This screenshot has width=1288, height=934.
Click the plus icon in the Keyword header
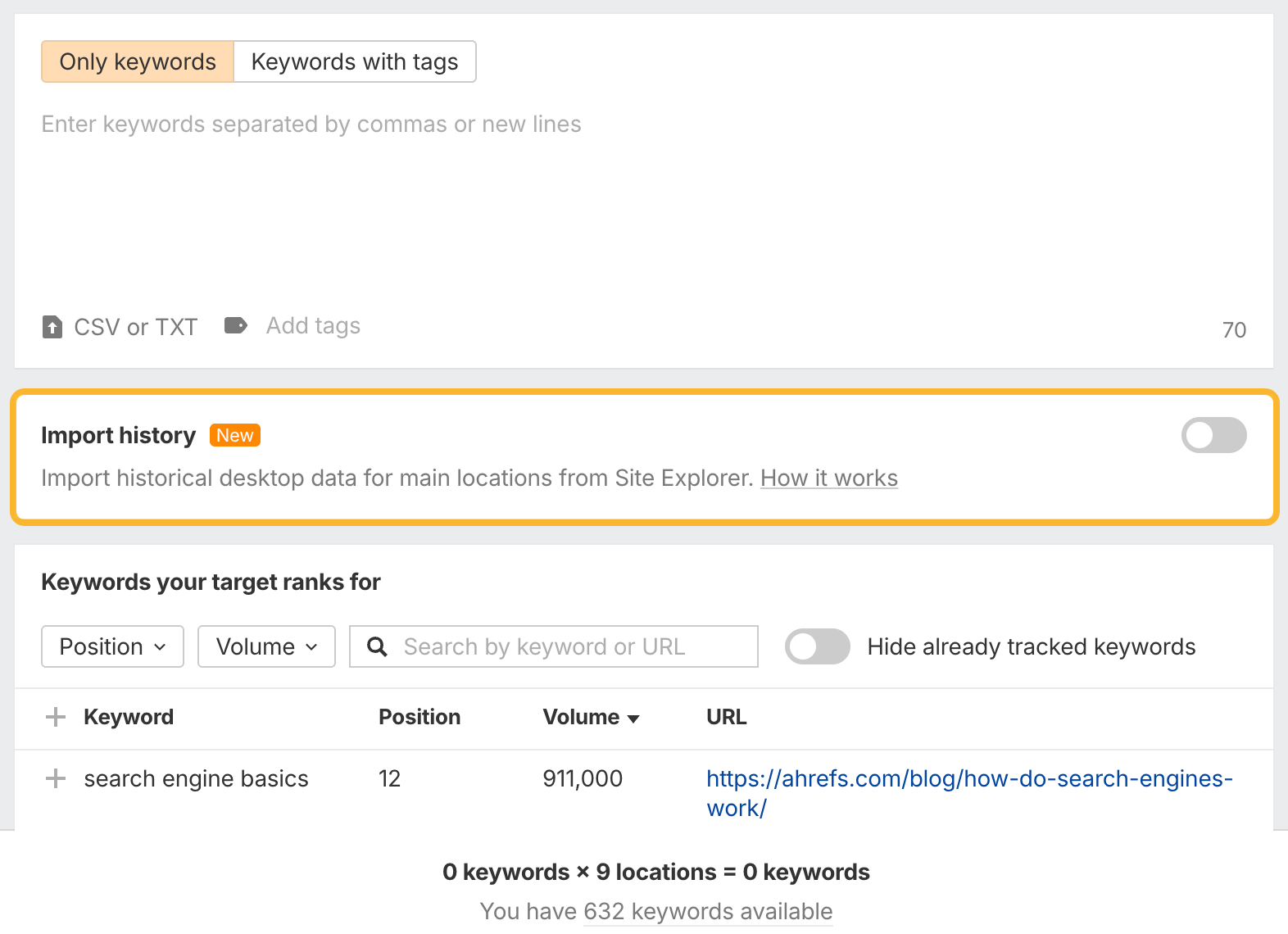56,717
